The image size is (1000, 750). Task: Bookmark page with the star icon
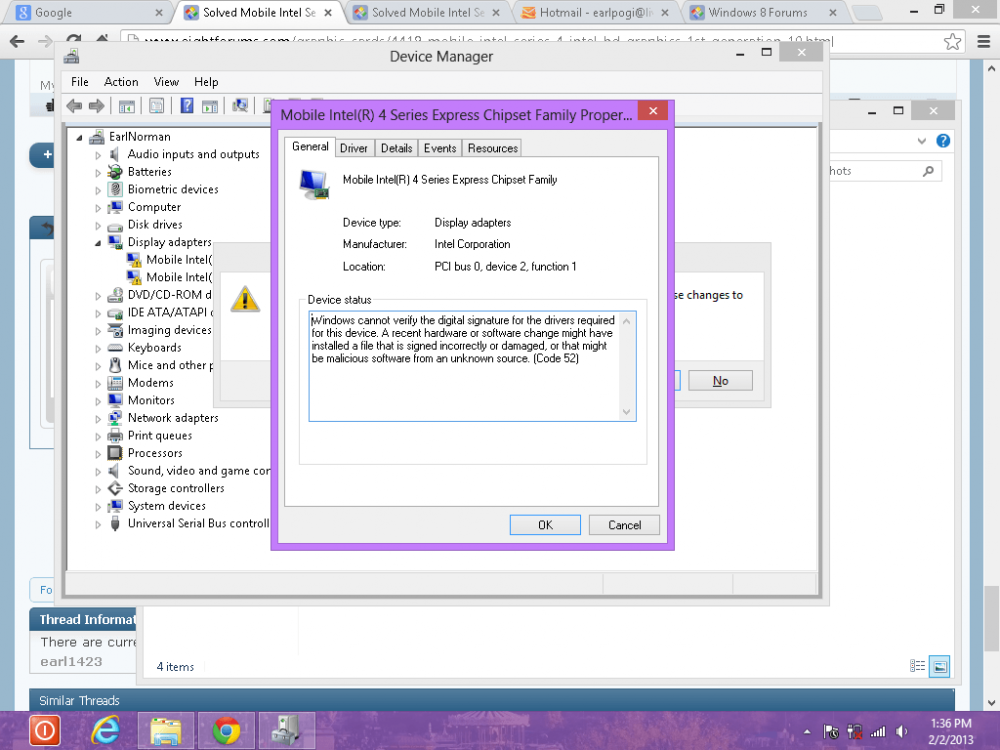[x=953, y=42]
